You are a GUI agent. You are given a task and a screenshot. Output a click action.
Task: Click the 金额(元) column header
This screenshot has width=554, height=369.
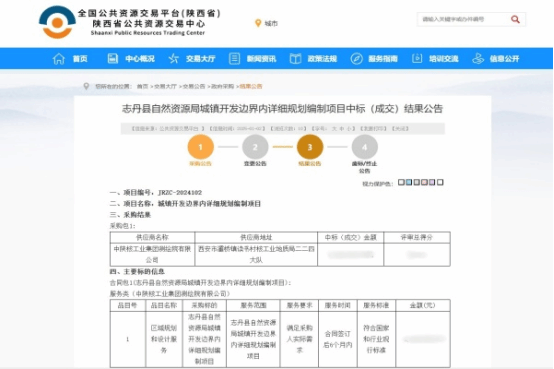423,305
